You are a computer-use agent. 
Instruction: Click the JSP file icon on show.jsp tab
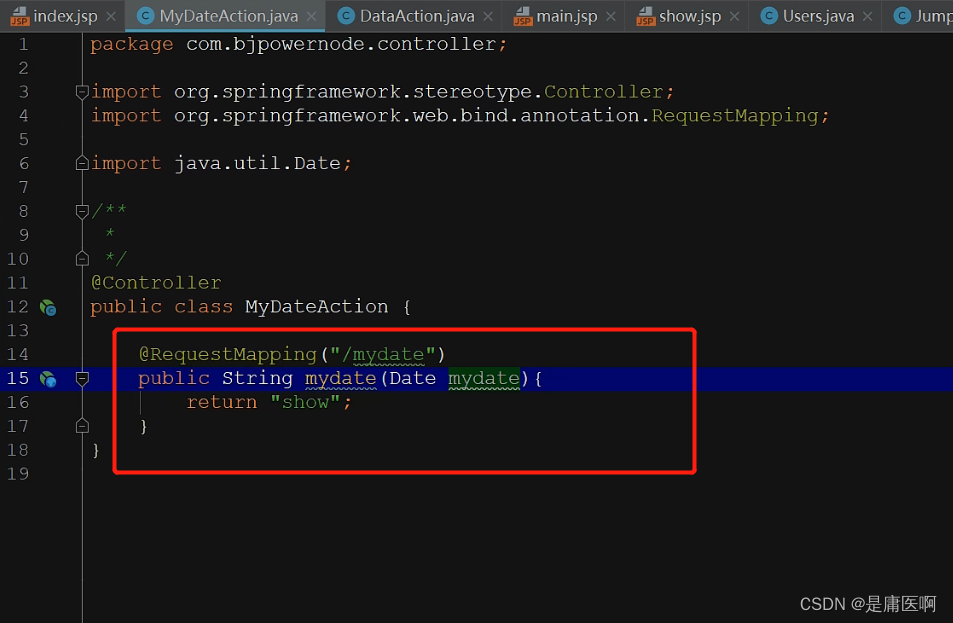645,16
